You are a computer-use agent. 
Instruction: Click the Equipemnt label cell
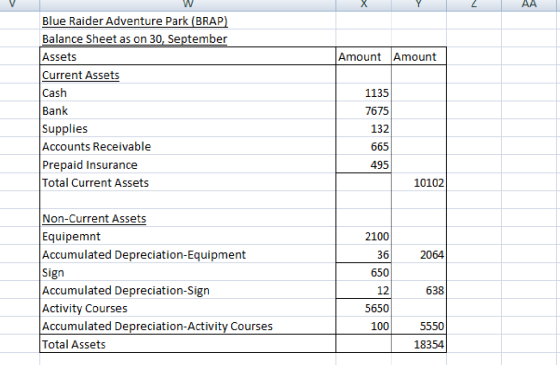point(188,236)
